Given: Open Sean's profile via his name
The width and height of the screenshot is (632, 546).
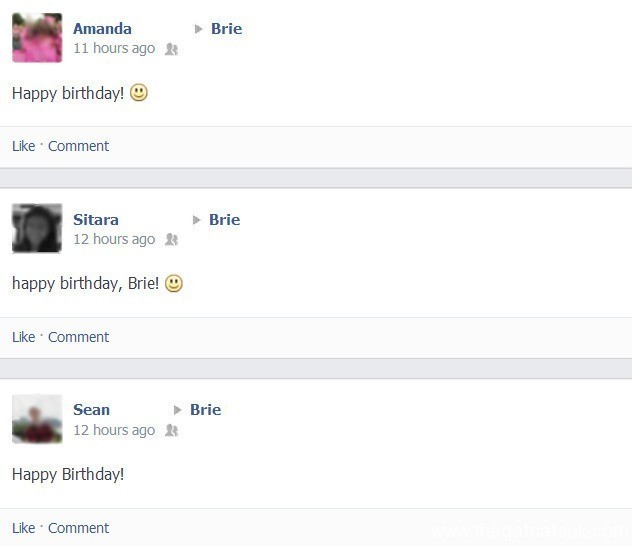Looking at the screenshot, I should (x=91, y=409).
